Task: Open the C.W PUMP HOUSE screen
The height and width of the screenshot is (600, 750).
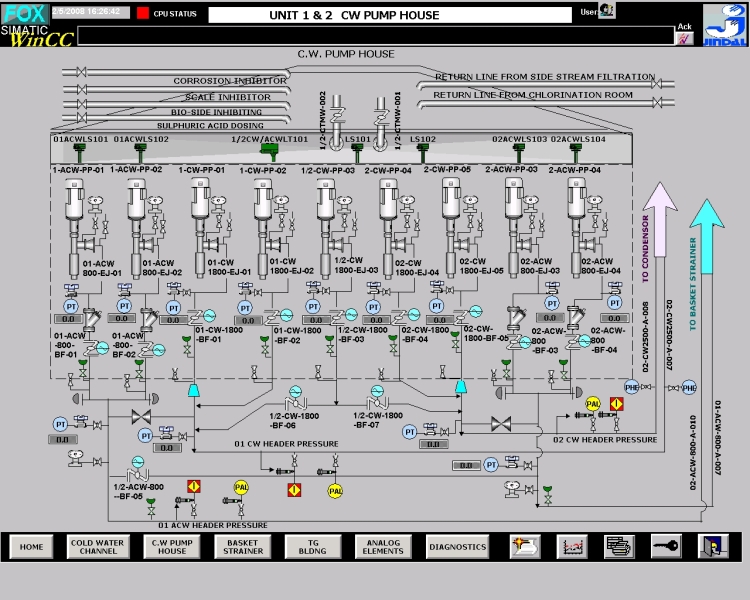Action: [172, 546]
